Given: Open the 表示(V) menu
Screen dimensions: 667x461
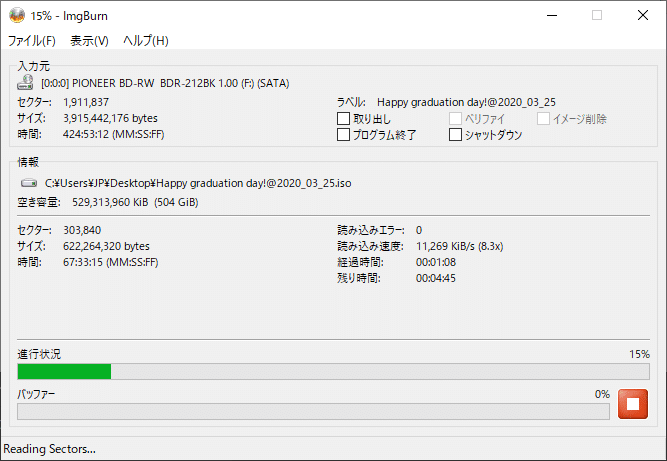Looking at the screenshot, I should [x=89, y=40].
